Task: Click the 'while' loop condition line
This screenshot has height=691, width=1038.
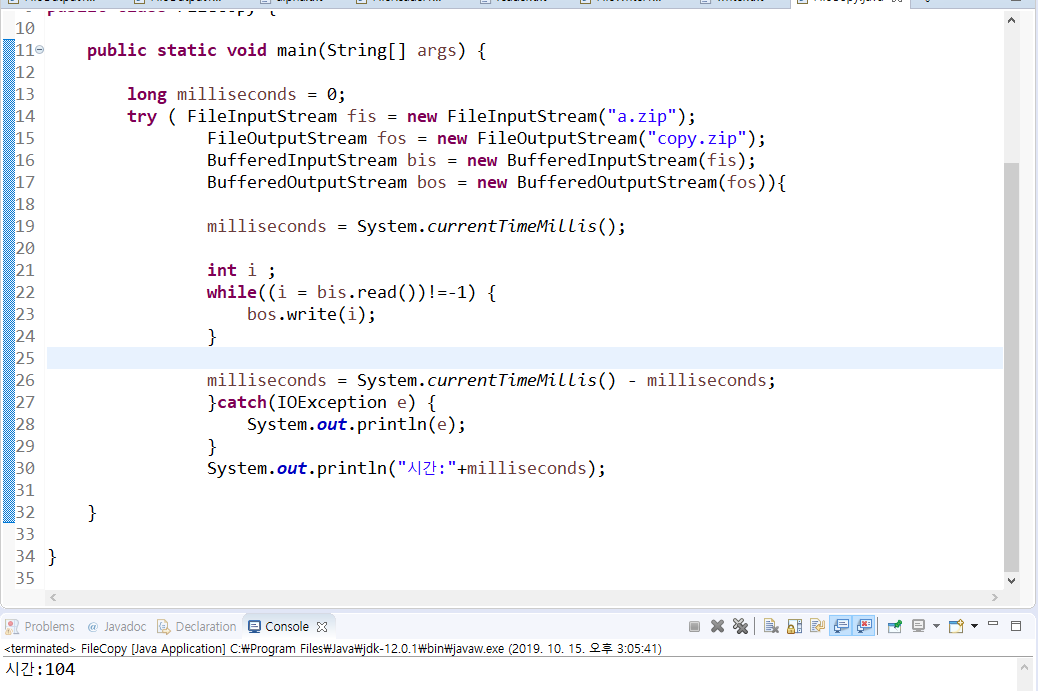Action: pyautogui.click(x=352, y=292)
